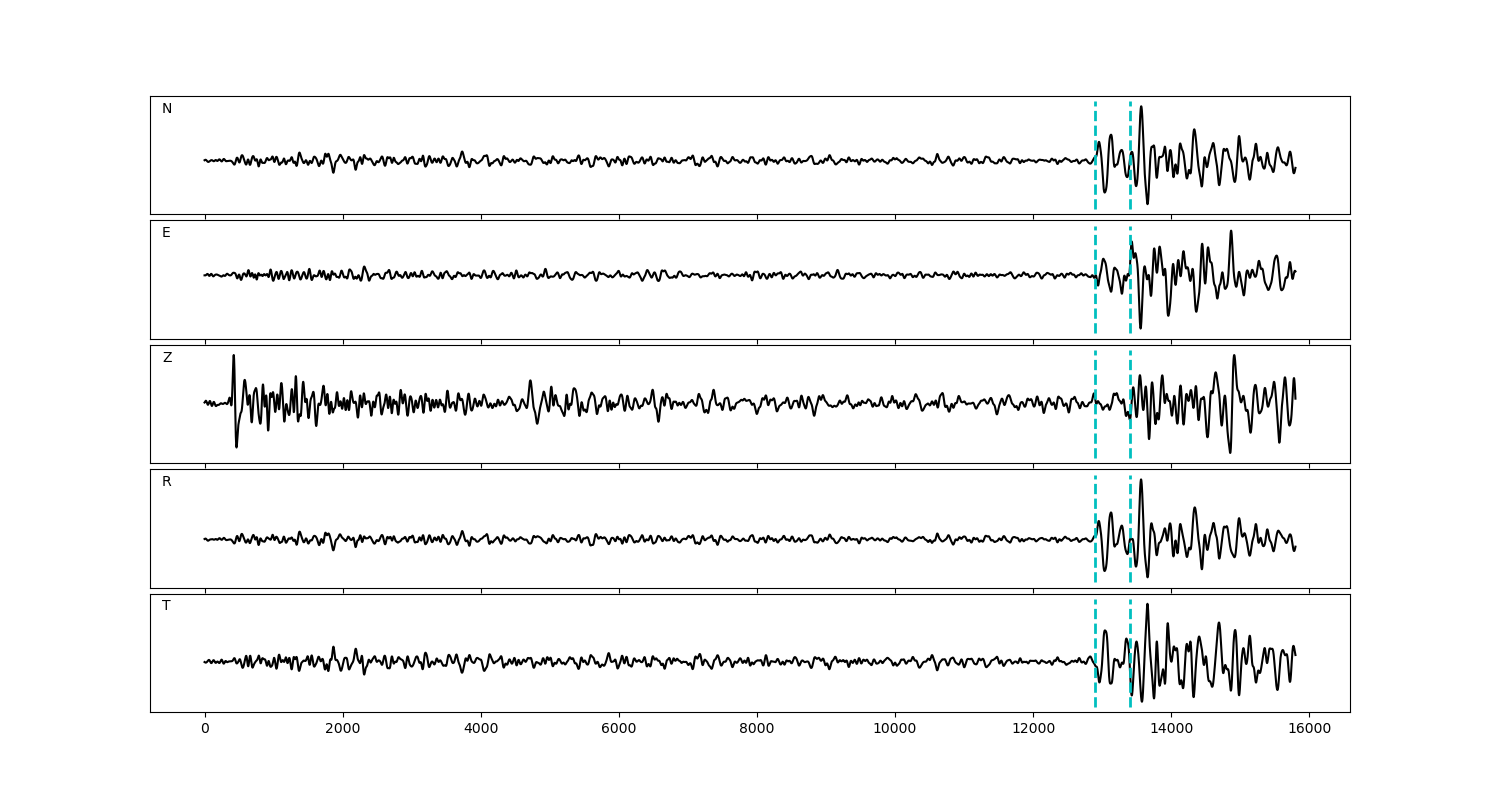
Task: Click x-axis tick label 2000
Action: pos(343,730)
